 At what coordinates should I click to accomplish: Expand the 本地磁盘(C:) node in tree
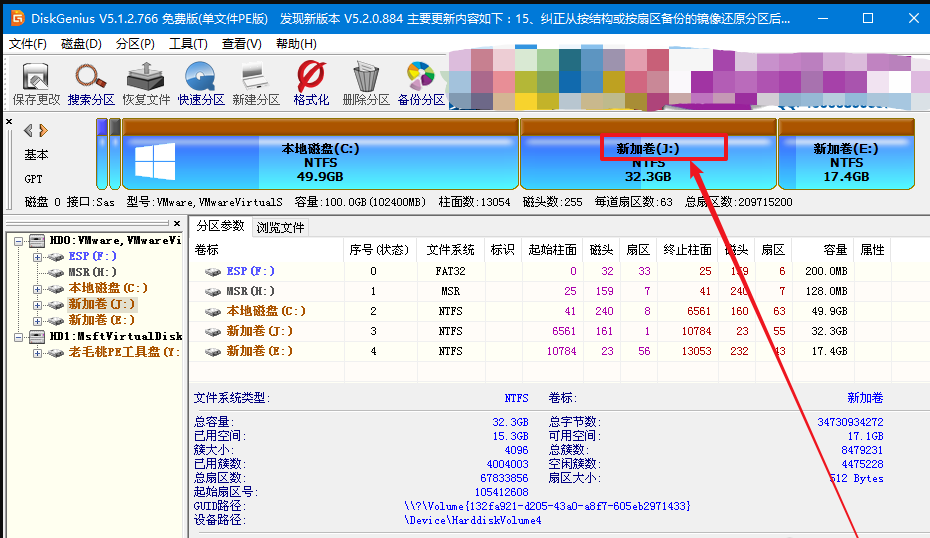pyautogui.click(x=38, y=288)
